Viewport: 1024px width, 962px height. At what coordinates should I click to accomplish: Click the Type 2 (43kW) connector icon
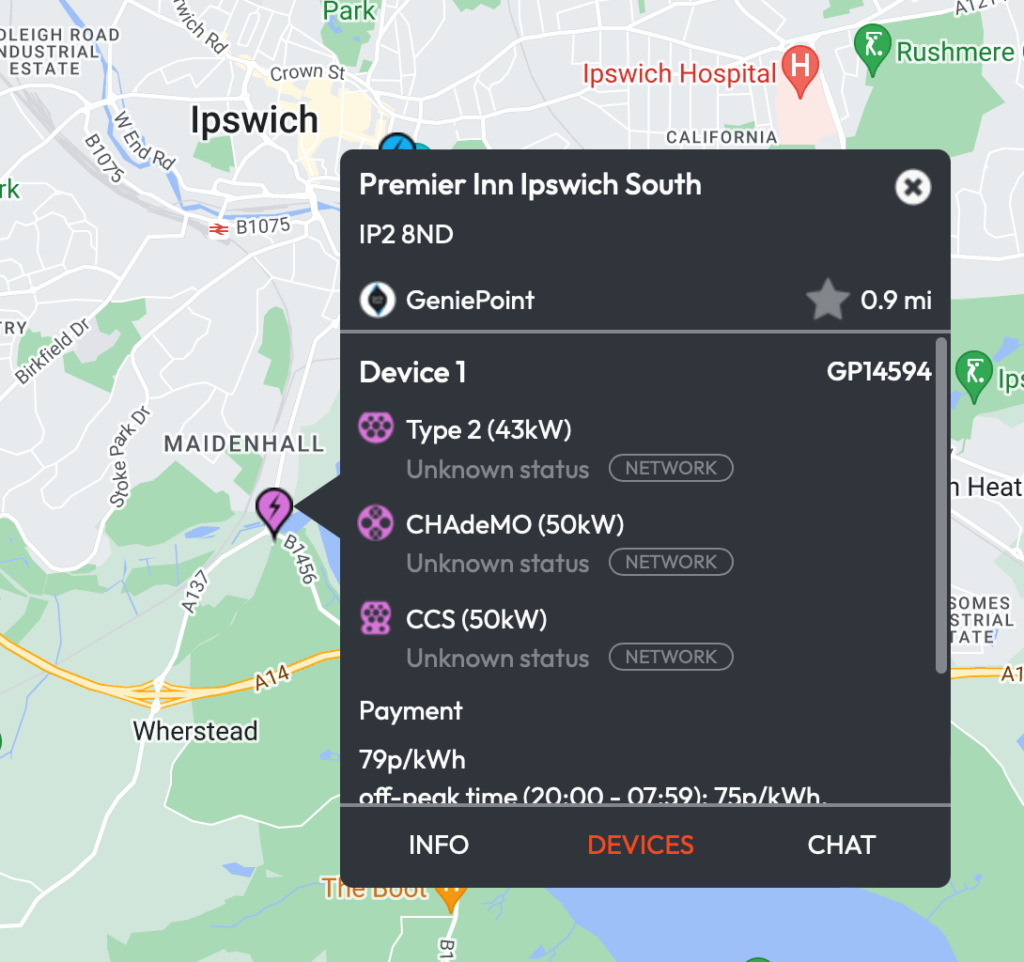click(376, 428)
